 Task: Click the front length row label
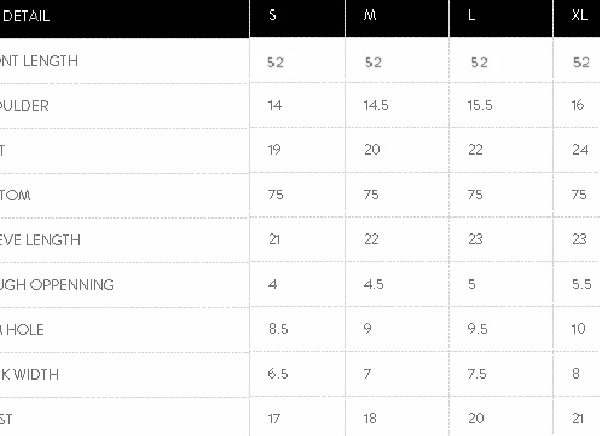(41, 61)
